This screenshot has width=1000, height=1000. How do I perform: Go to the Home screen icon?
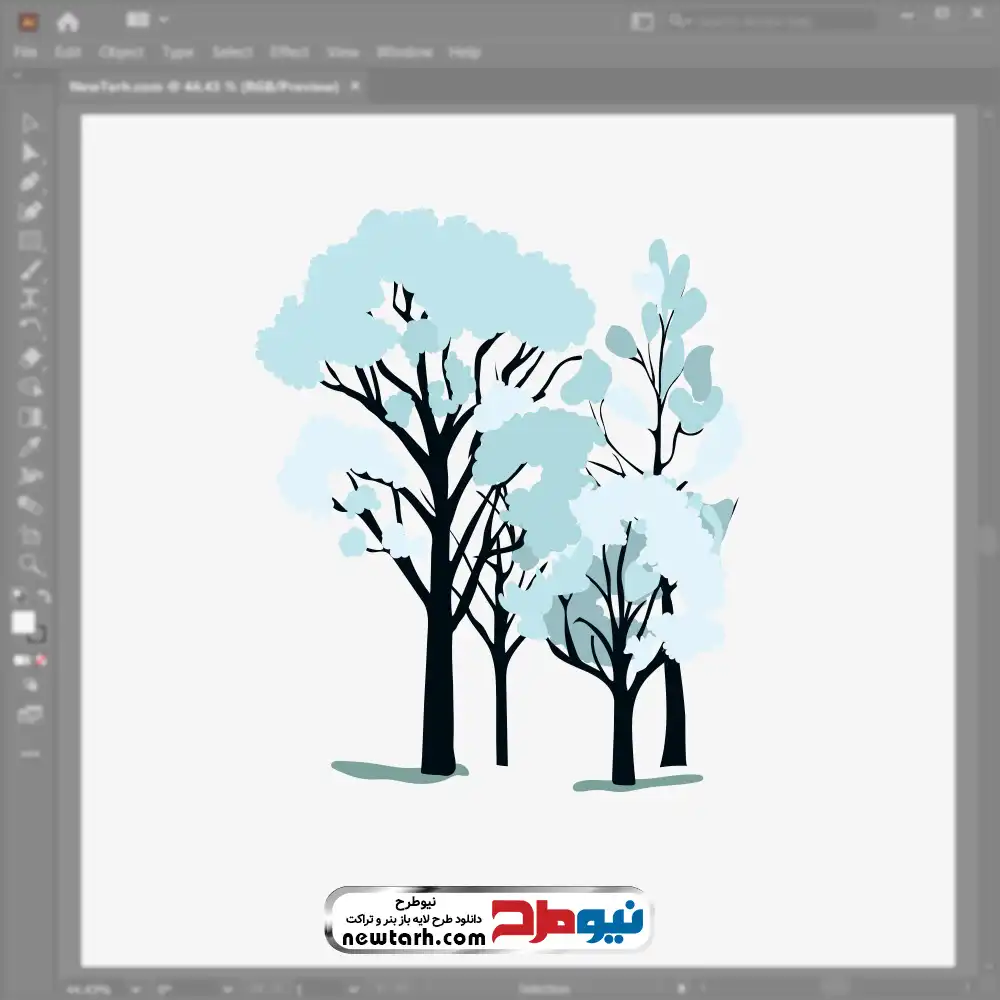click(67, 20)
